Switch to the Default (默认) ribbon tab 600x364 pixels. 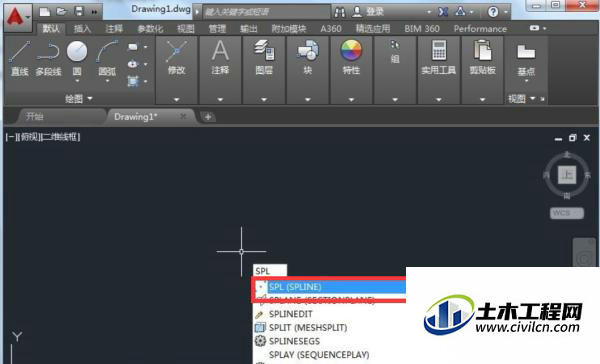[x=51, y=29]
